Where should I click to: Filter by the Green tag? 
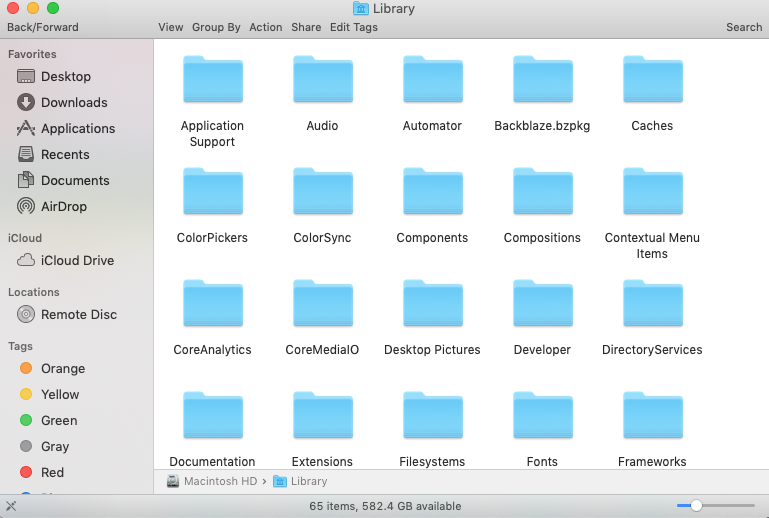(49, 420)
